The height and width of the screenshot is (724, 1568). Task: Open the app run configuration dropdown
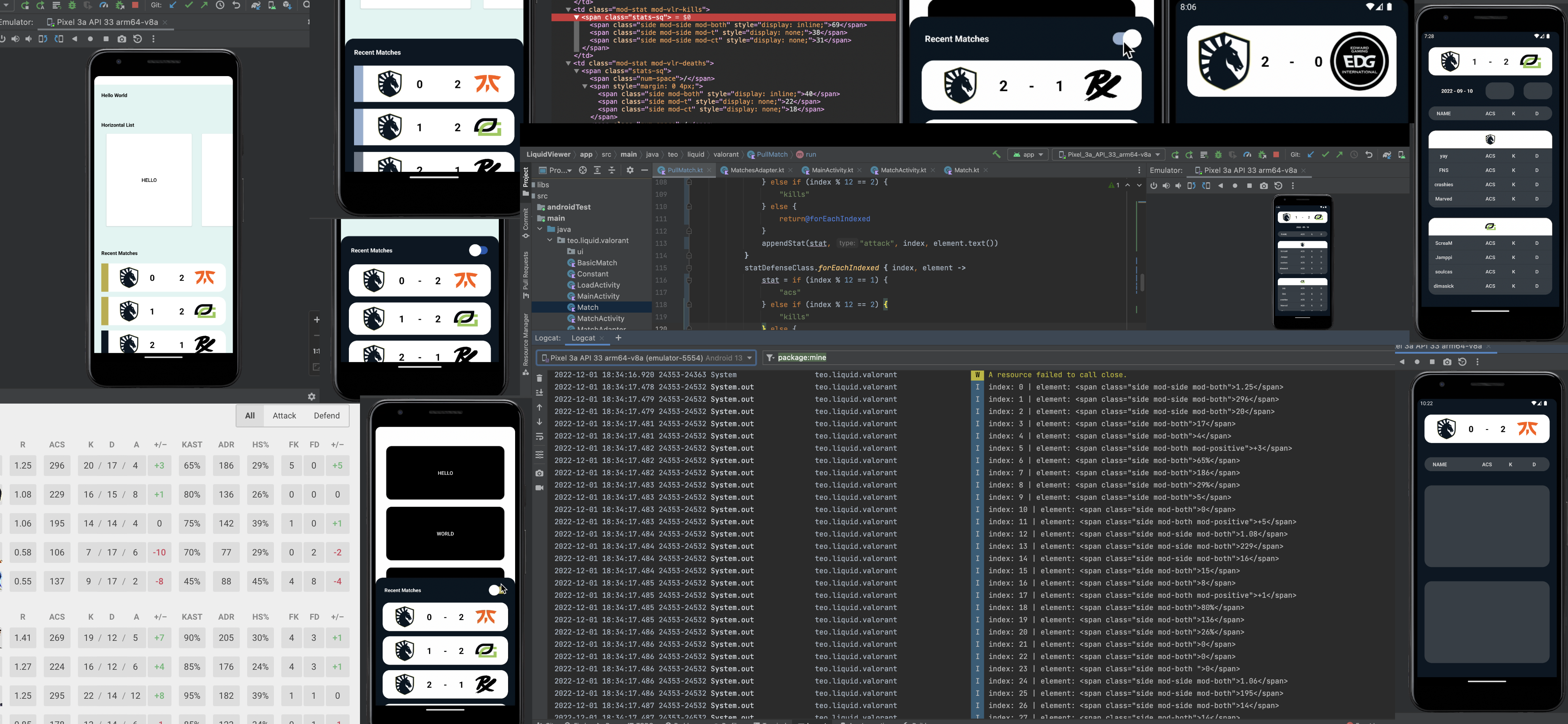[x=1028, y=155]
